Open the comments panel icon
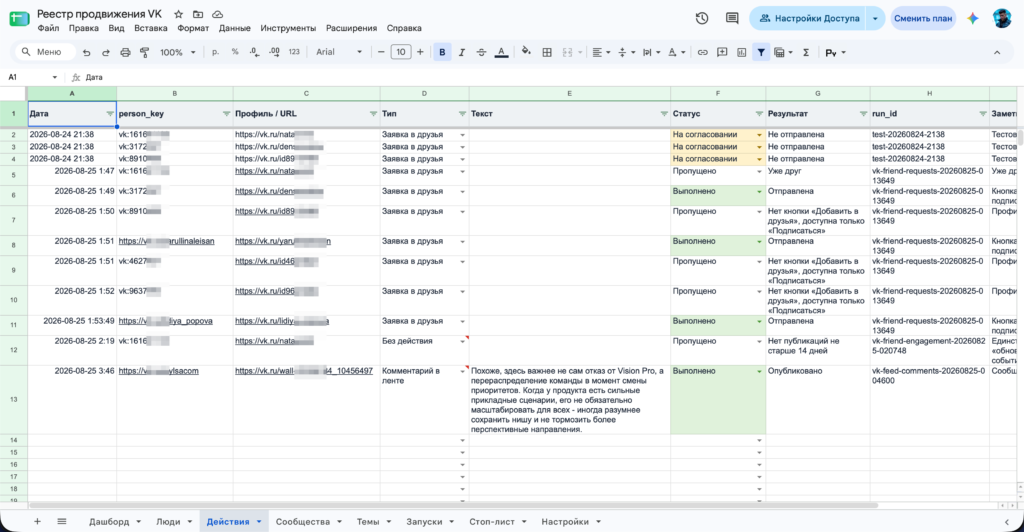This screenshot has height=532, width=1024. (732, 18)
